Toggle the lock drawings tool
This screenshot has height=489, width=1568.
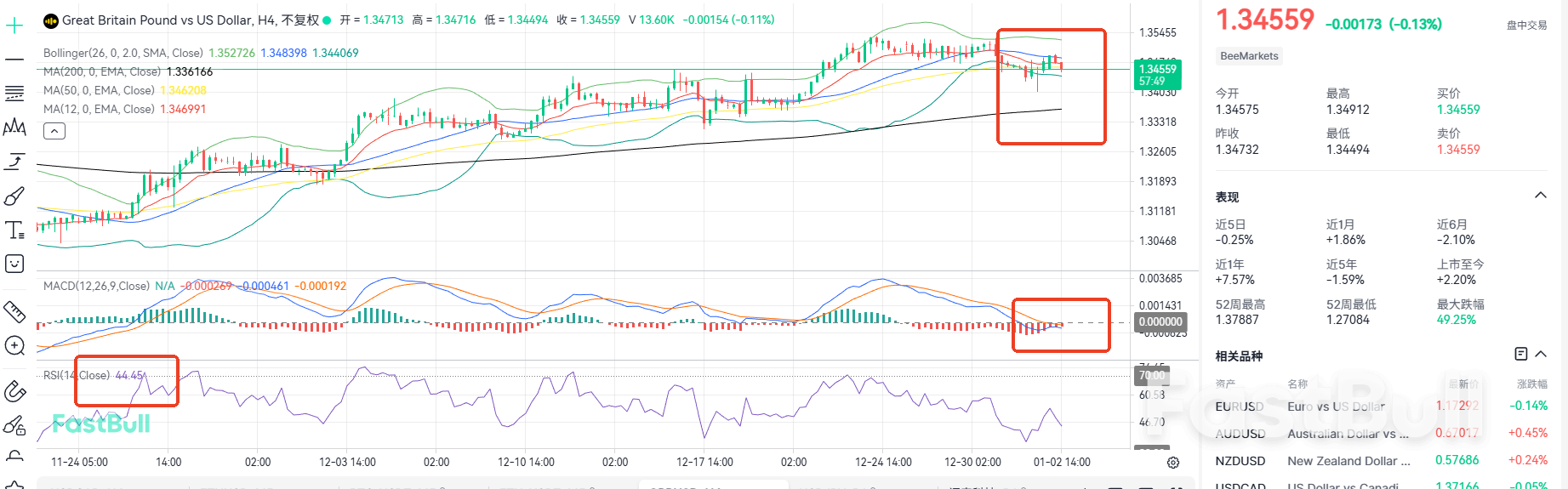14,425
